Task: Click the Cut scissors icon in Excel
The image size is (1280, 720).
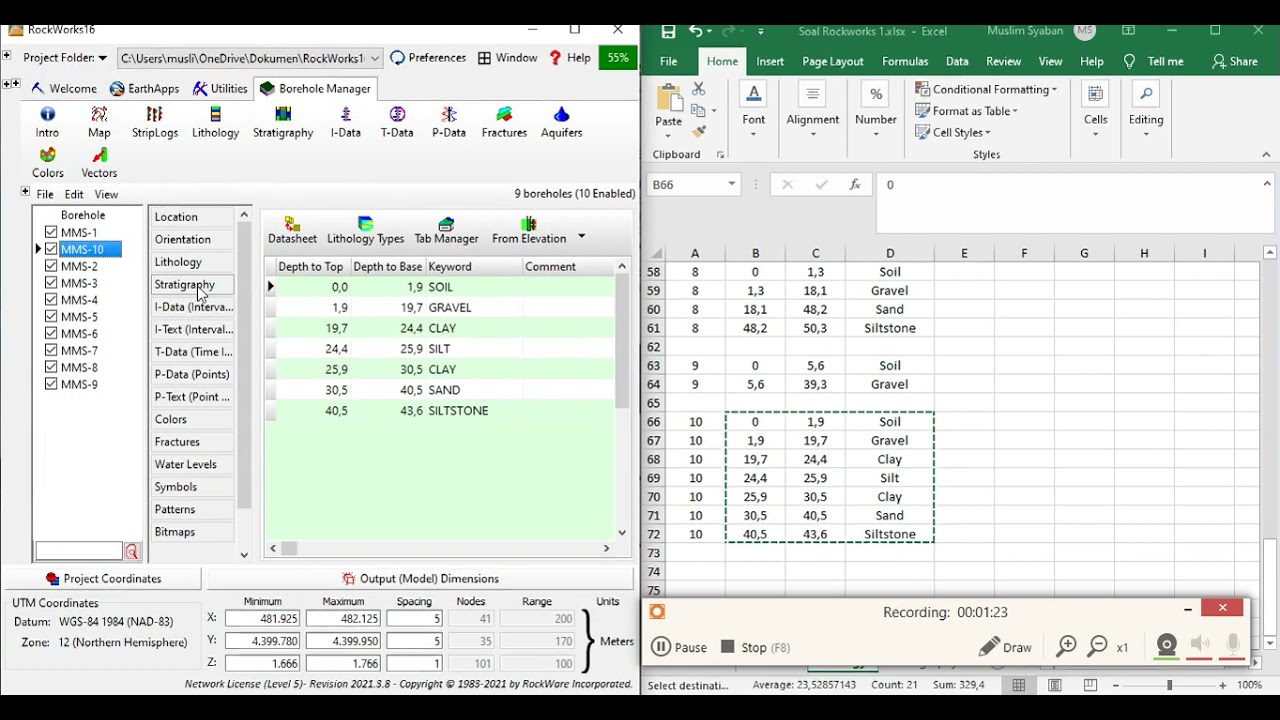Action: (699, 90)
